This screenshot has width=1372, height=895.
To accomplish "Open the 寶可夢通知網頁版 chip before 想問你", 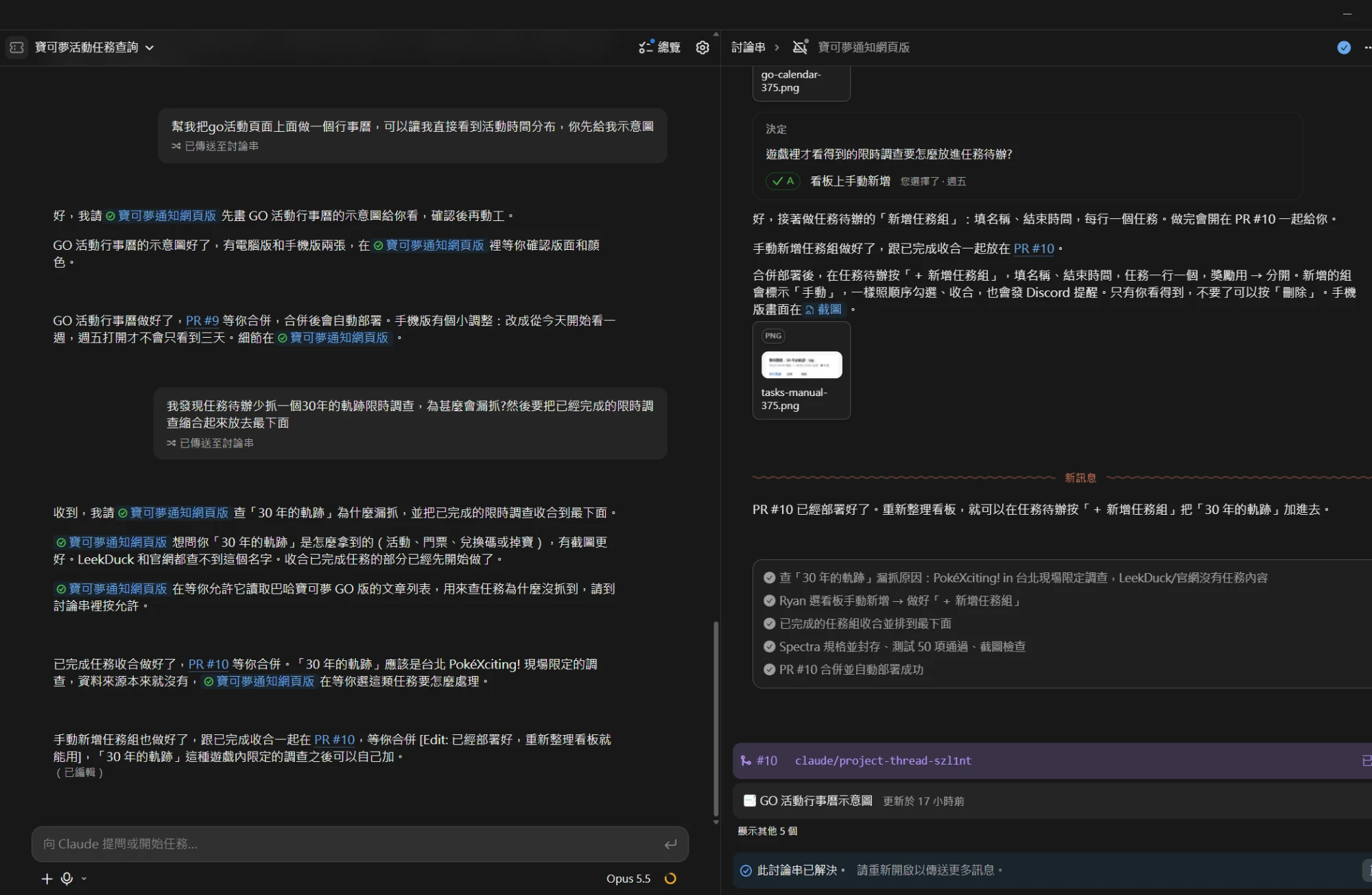I will pos(112,542).
